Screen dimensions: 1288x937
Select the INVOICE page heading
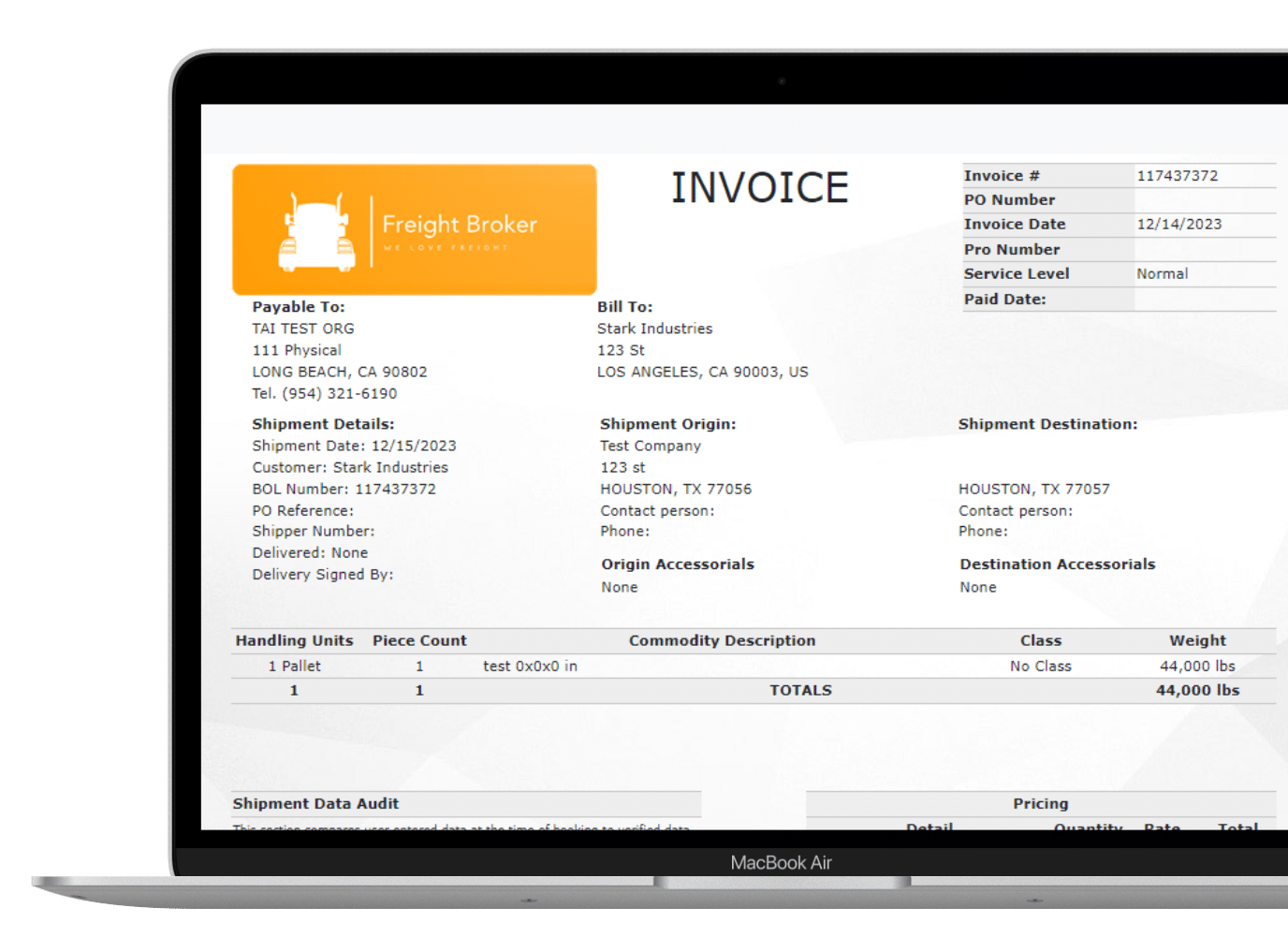tap(759, 188)
